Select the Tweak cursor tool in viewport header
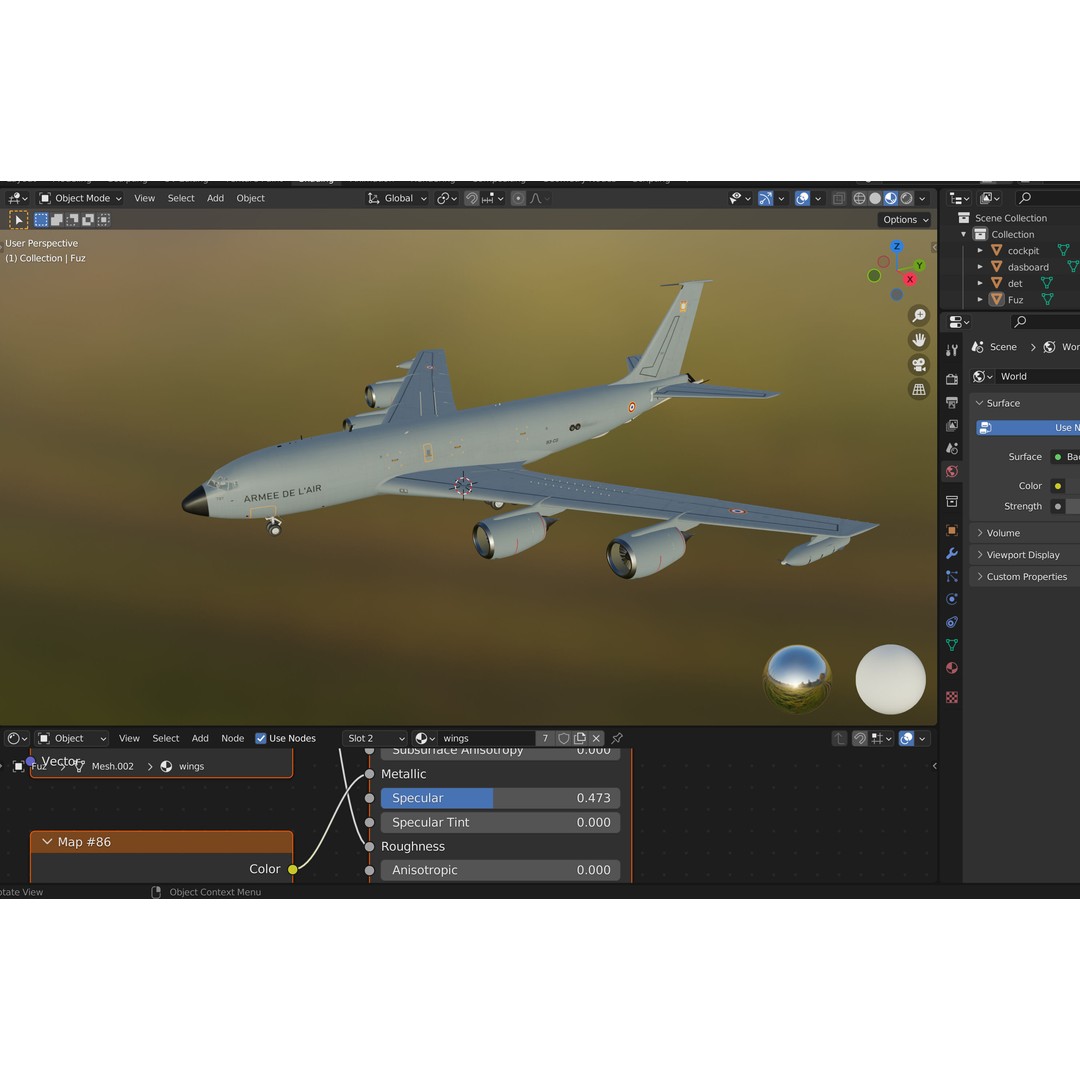 [x=19, y=220]
